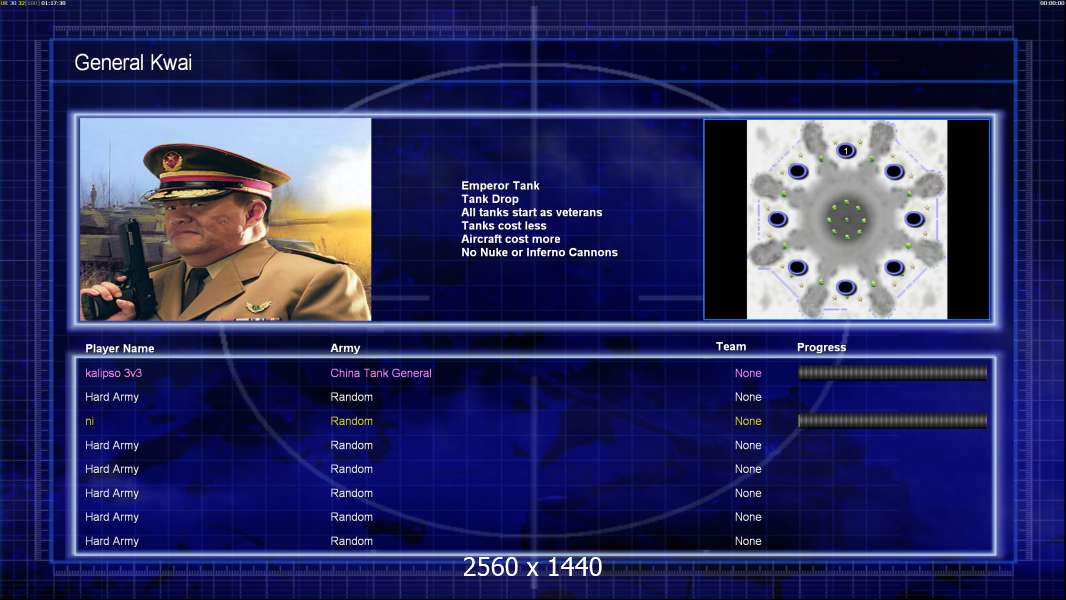Click the yellow None team entry
The height and width of the screenshot is (600, 1066).
[x=748, y=421]
